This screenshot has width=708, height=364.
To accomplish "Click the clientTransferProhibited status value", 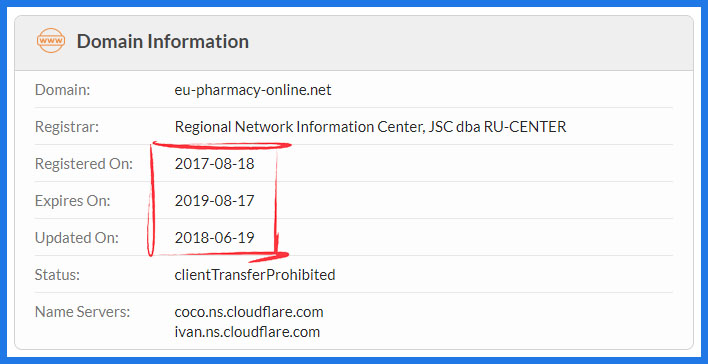I will coord(255,275).
